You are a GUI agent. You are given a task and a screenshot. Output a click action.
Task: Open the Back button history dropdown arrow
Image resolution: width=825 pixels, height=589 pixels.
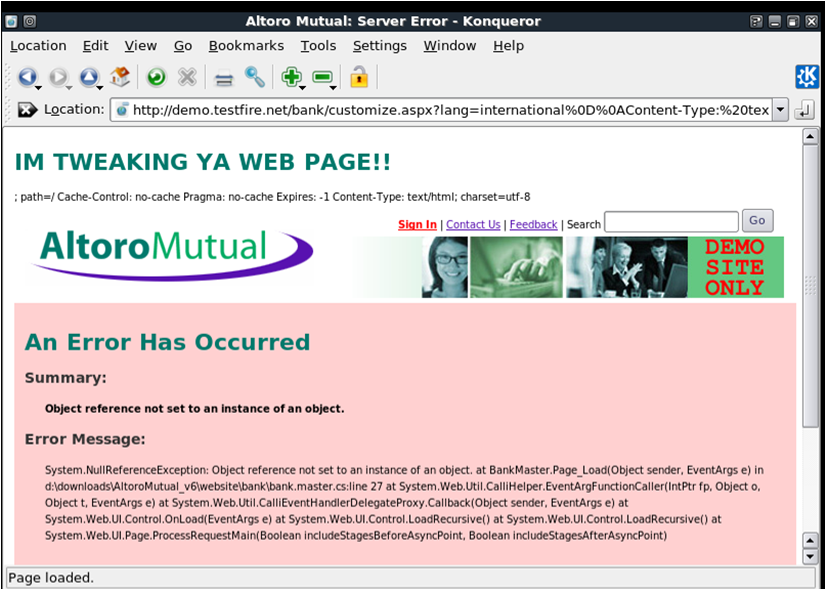[38, 87]
